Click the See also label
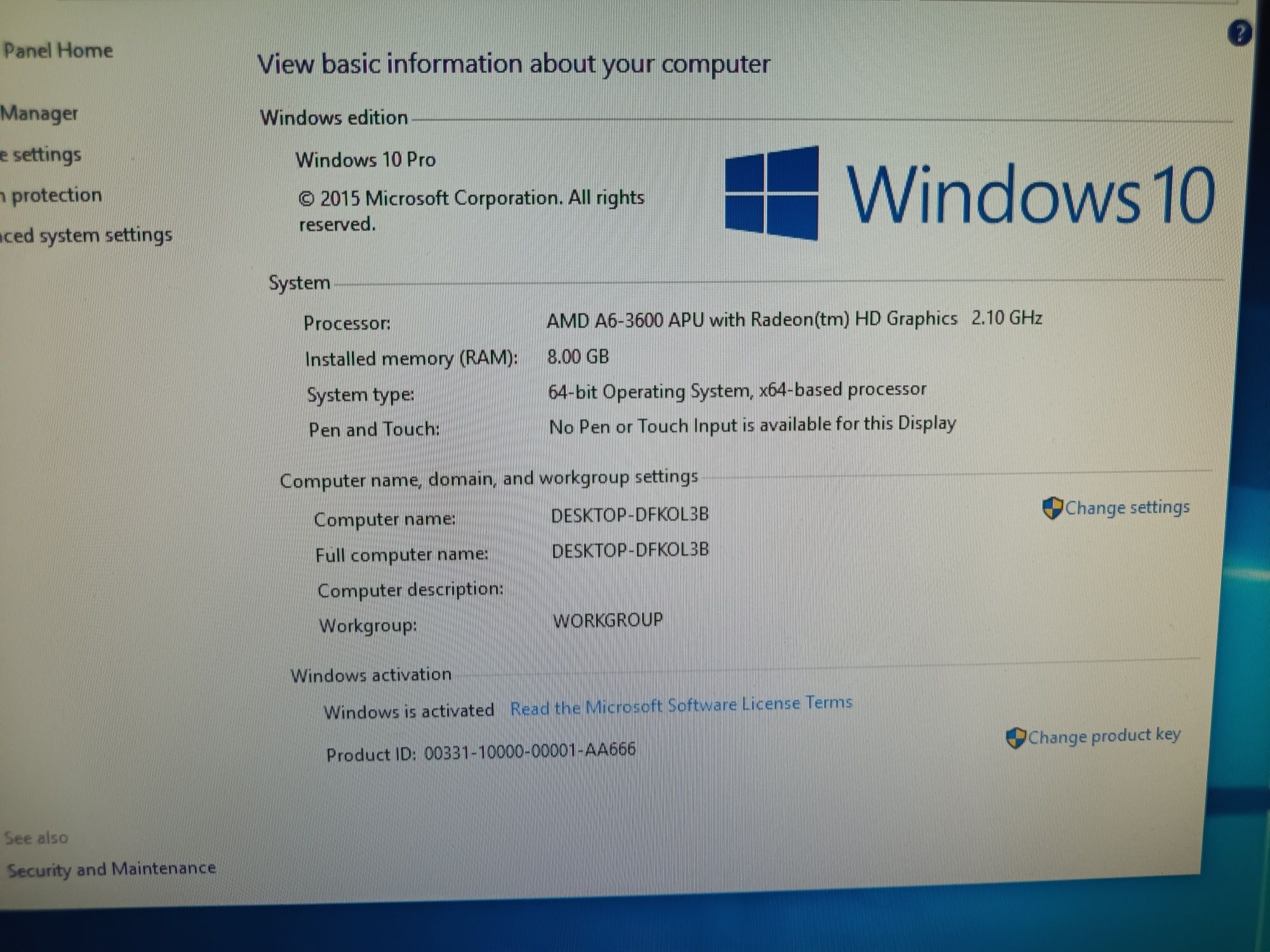Image resolution: width=1270 pixels, height=952 pixels. pyautogui.click(x=36, y=838)
